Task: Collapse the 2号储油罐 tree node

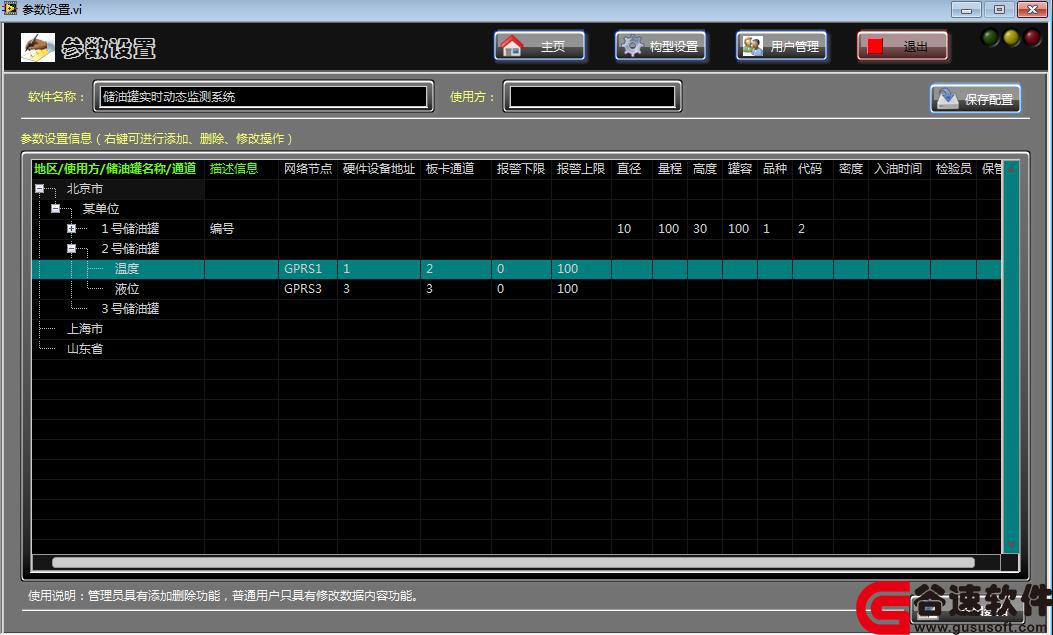Action: point(72,248)
